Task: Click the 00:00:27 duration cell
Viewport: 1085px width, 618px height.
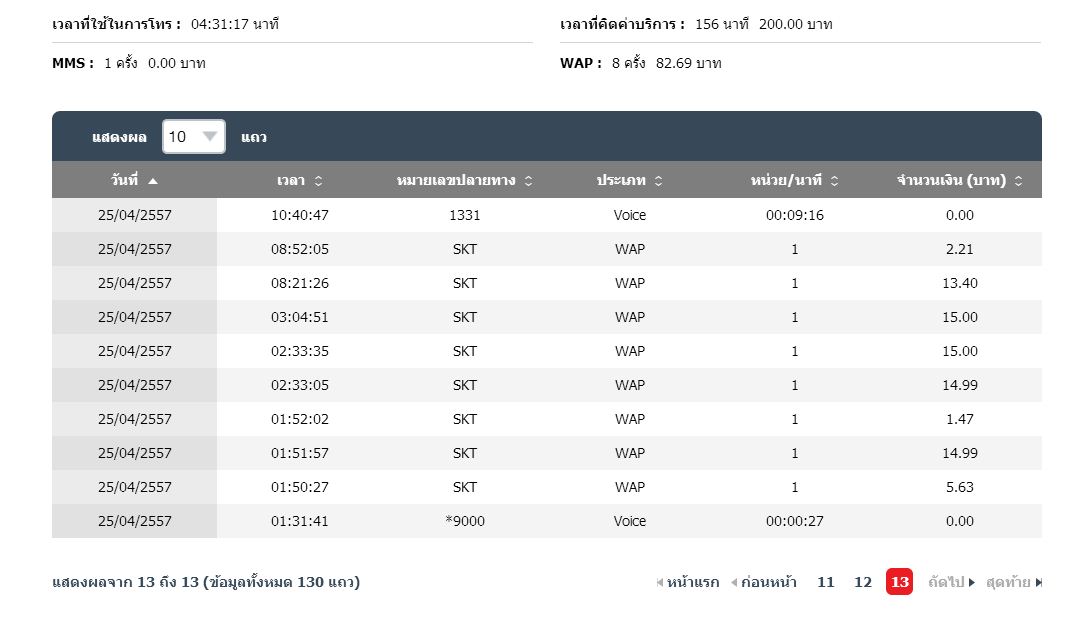Action: pos(794,521)
